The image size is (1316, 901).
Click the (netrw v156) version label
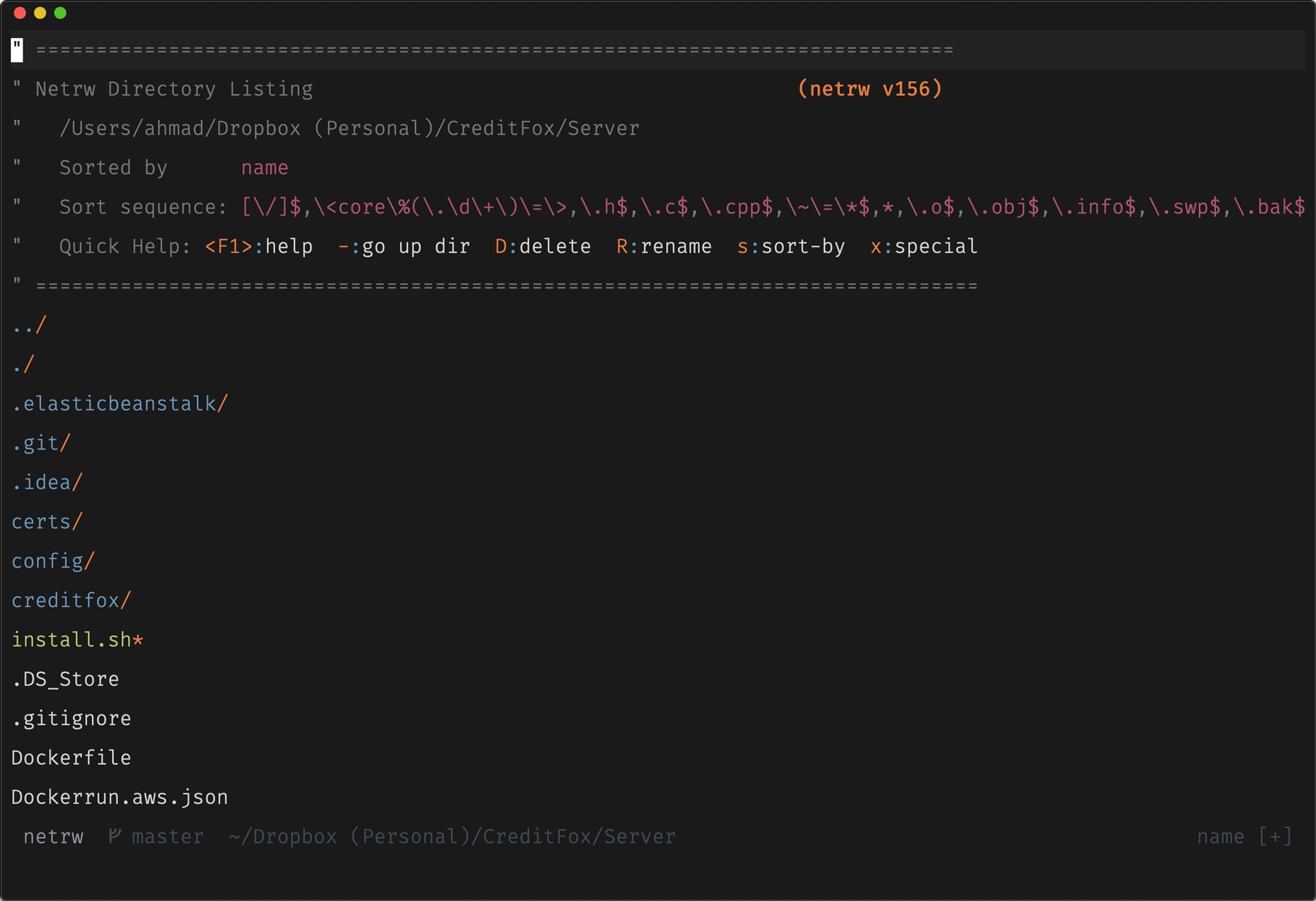point(870,89)
